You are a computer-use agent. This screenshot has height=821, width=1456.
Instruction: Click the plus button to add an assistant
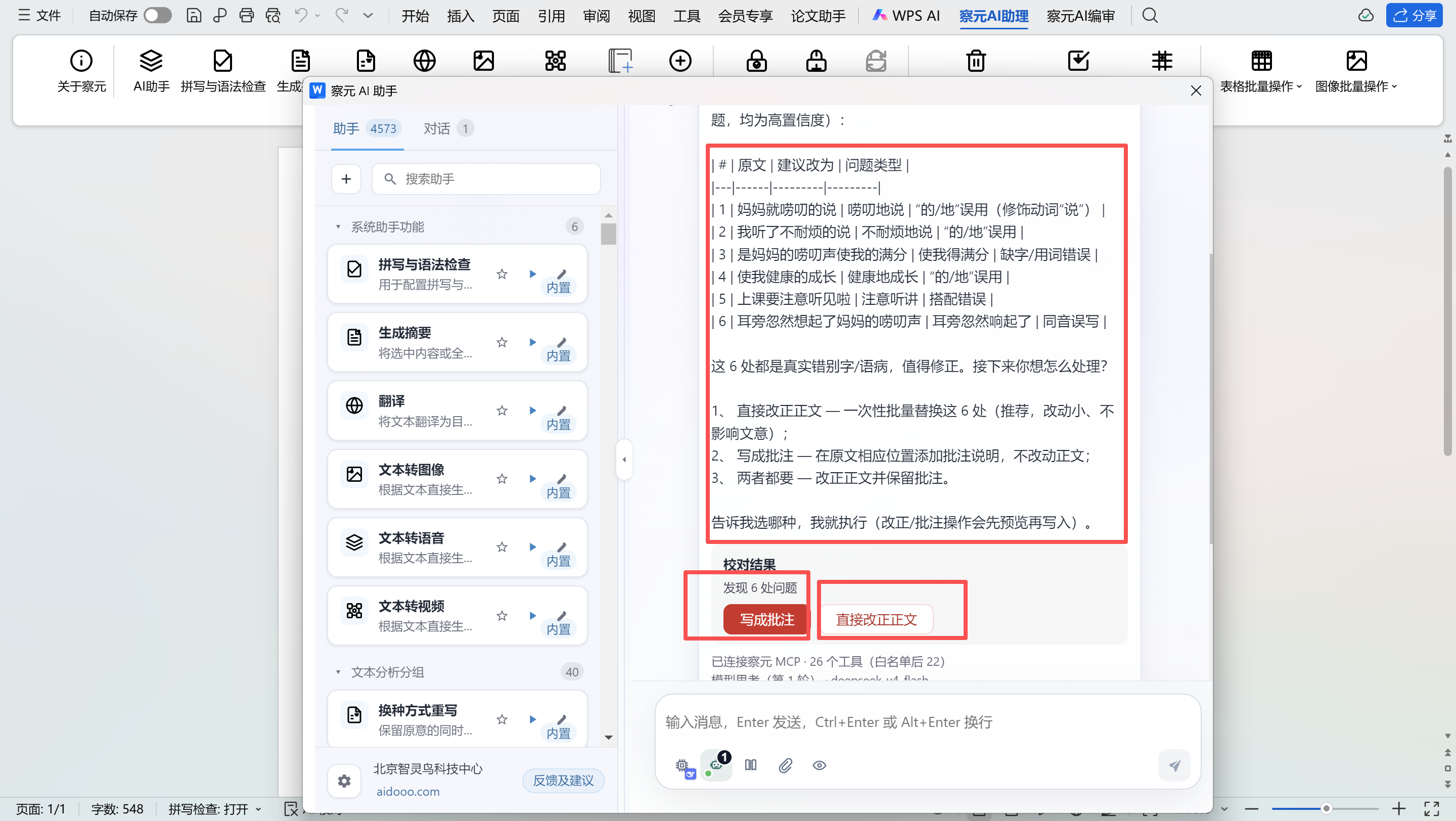click(346, 179)
